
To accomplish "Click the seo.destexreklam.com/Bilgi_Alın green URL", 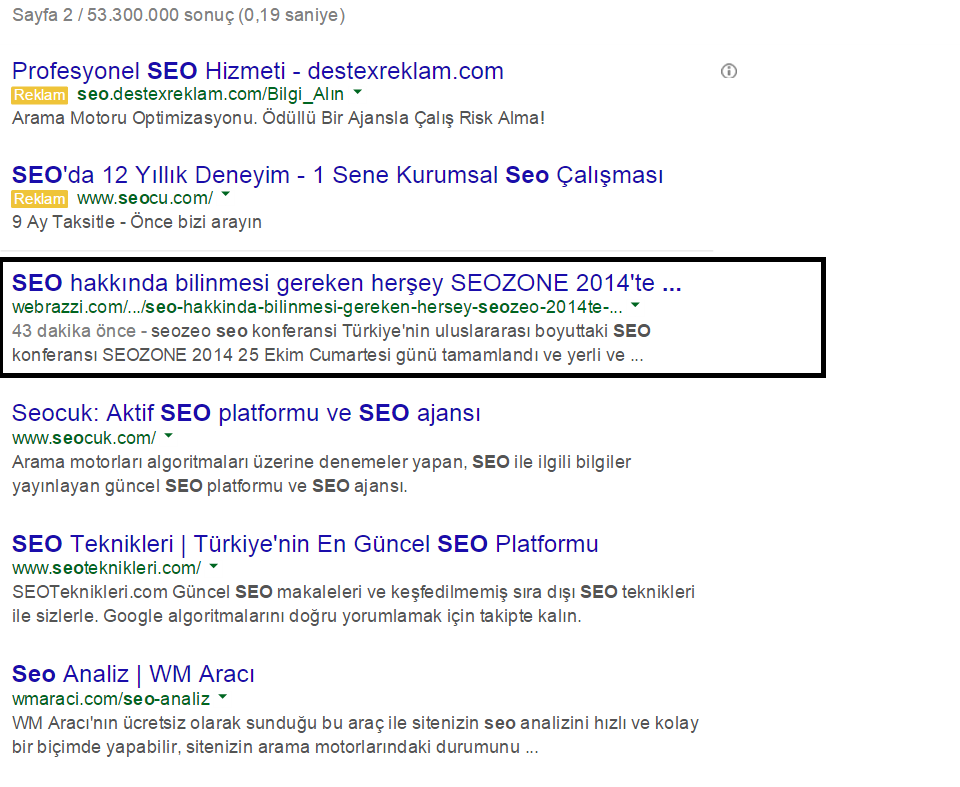I will tap(210, 94).
